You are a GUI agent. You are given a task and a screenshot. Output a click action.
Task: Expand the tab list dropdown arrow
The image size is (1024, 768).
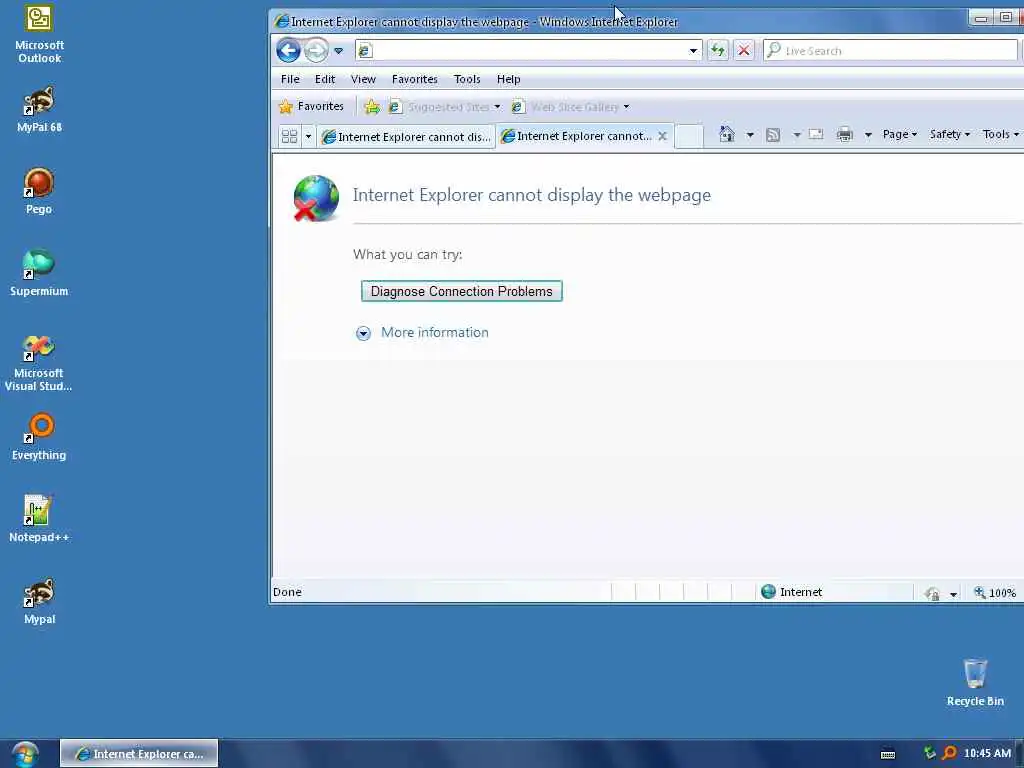[x=308, y=136]
